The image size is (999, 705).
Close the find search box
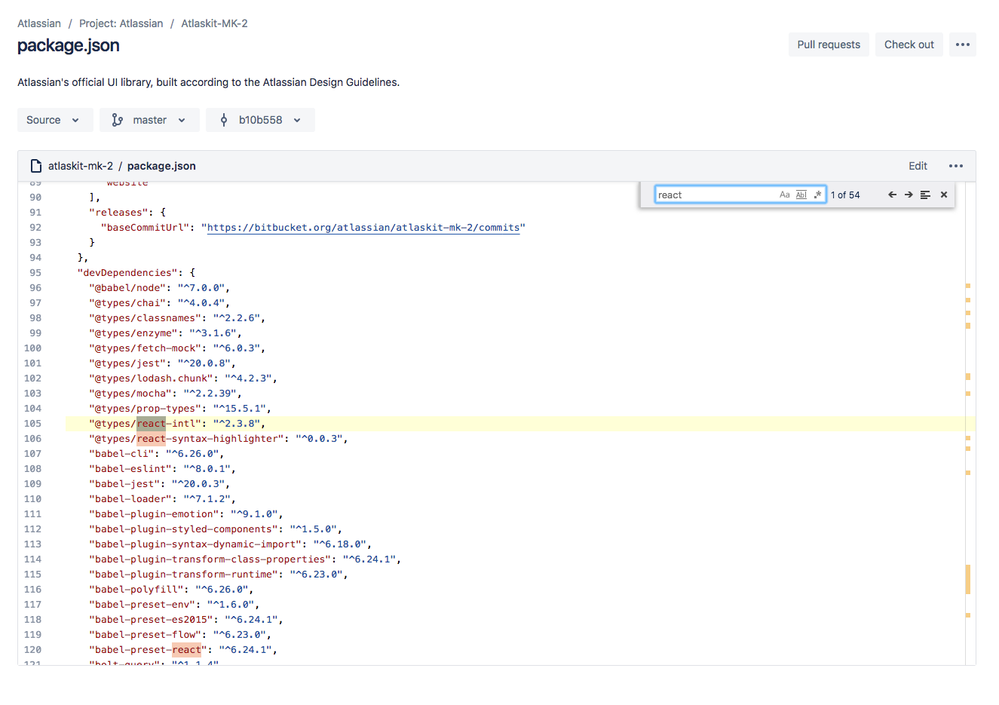tap(944, 195)
